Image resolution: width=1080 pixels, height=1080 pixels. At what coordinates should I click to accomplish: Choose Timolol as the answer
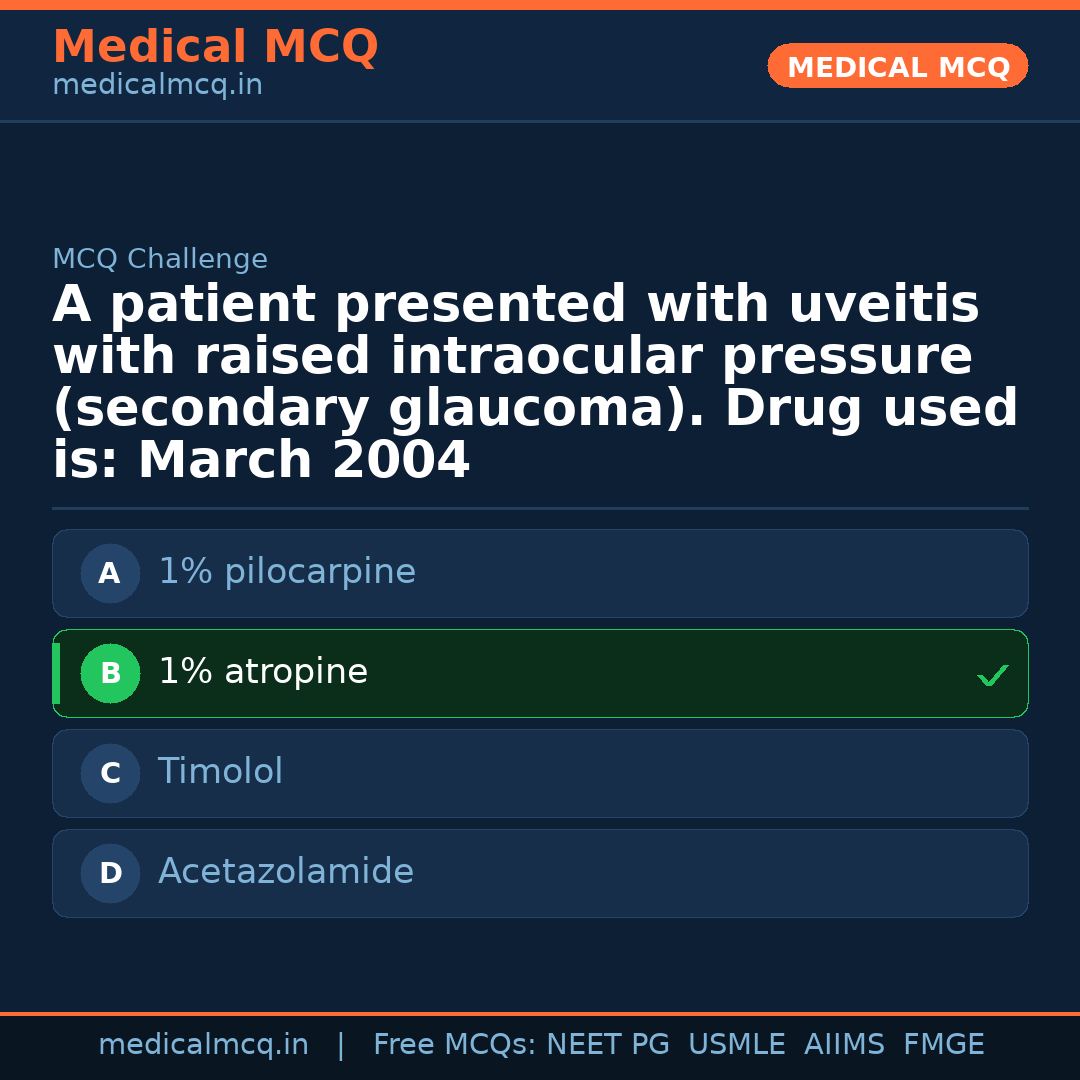pyautogui.click(x=221, y=773)
